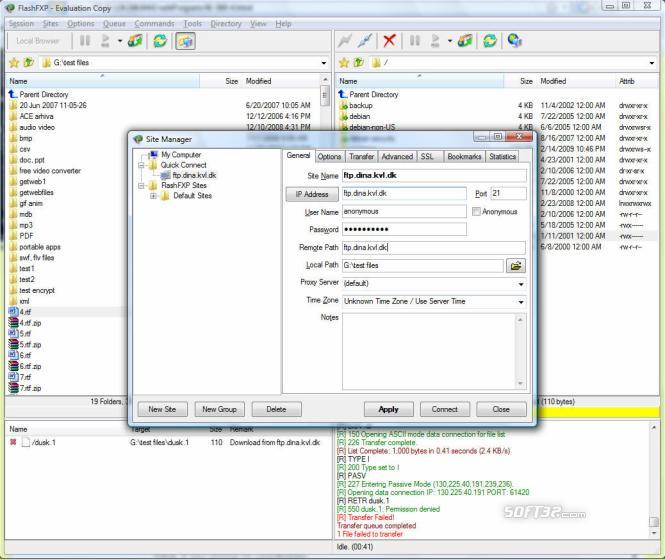
Task: Switch to the Statistics tab
Action: tap(502, 157)
